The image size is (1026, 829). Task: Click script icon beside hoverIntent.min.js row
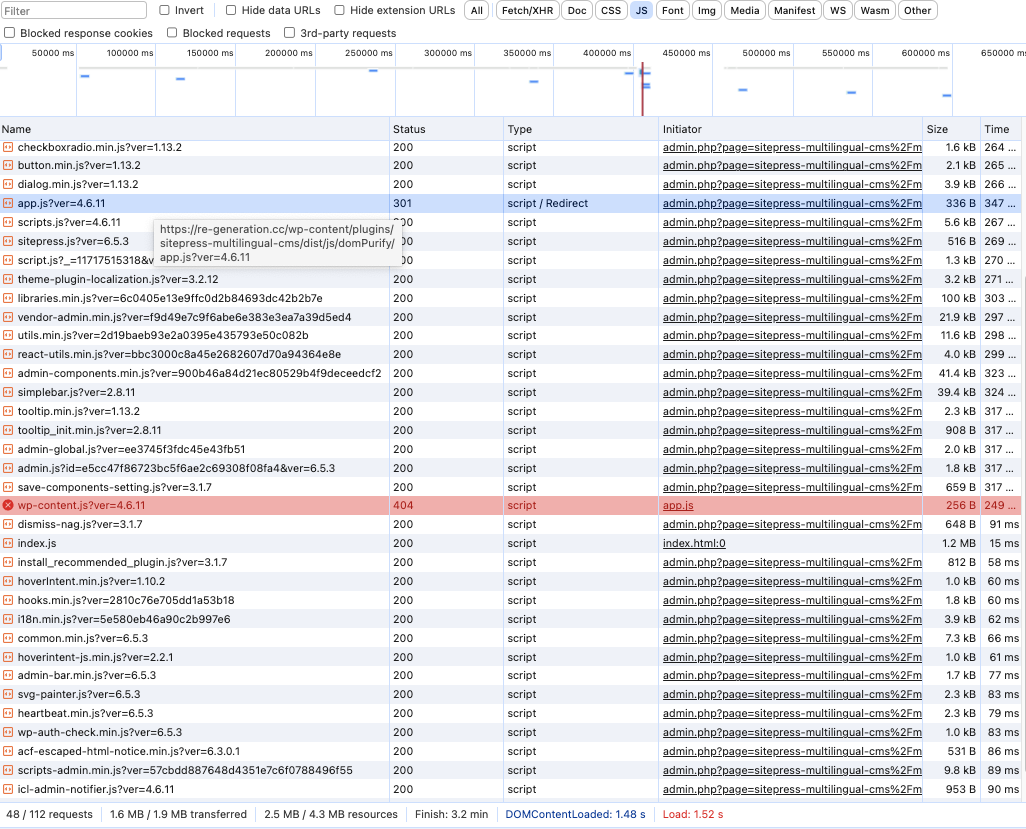(x=8, y=581)
